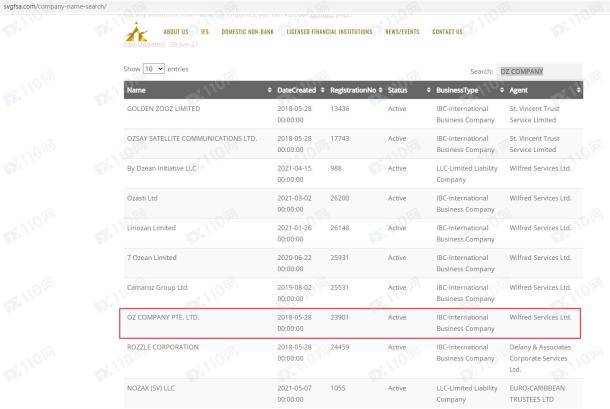The width and height of the screenshot is (610, 409).
Task: Click date 2019-08-02 cell
Action: point(294,293)
